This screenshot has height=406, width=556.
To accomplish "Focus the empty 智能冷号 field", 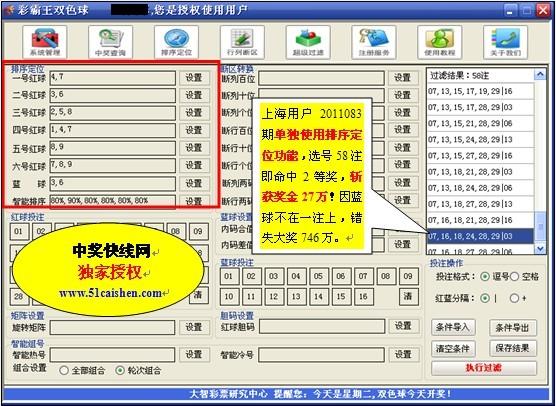I will [x=321, y=354].
